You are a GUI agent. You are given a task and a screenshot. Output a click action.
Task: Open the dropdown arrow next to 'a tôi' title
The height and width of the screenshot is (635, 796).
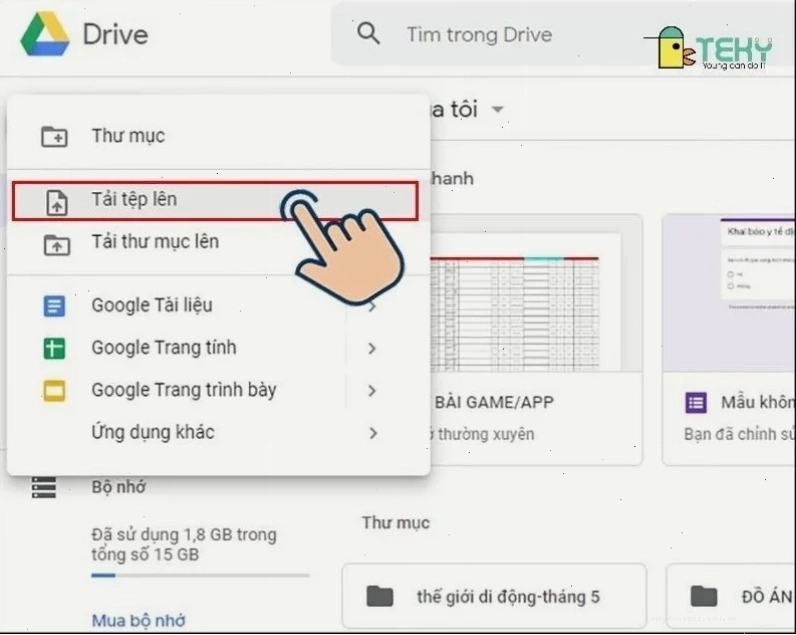pyautogui.click(x=498, y=109)
